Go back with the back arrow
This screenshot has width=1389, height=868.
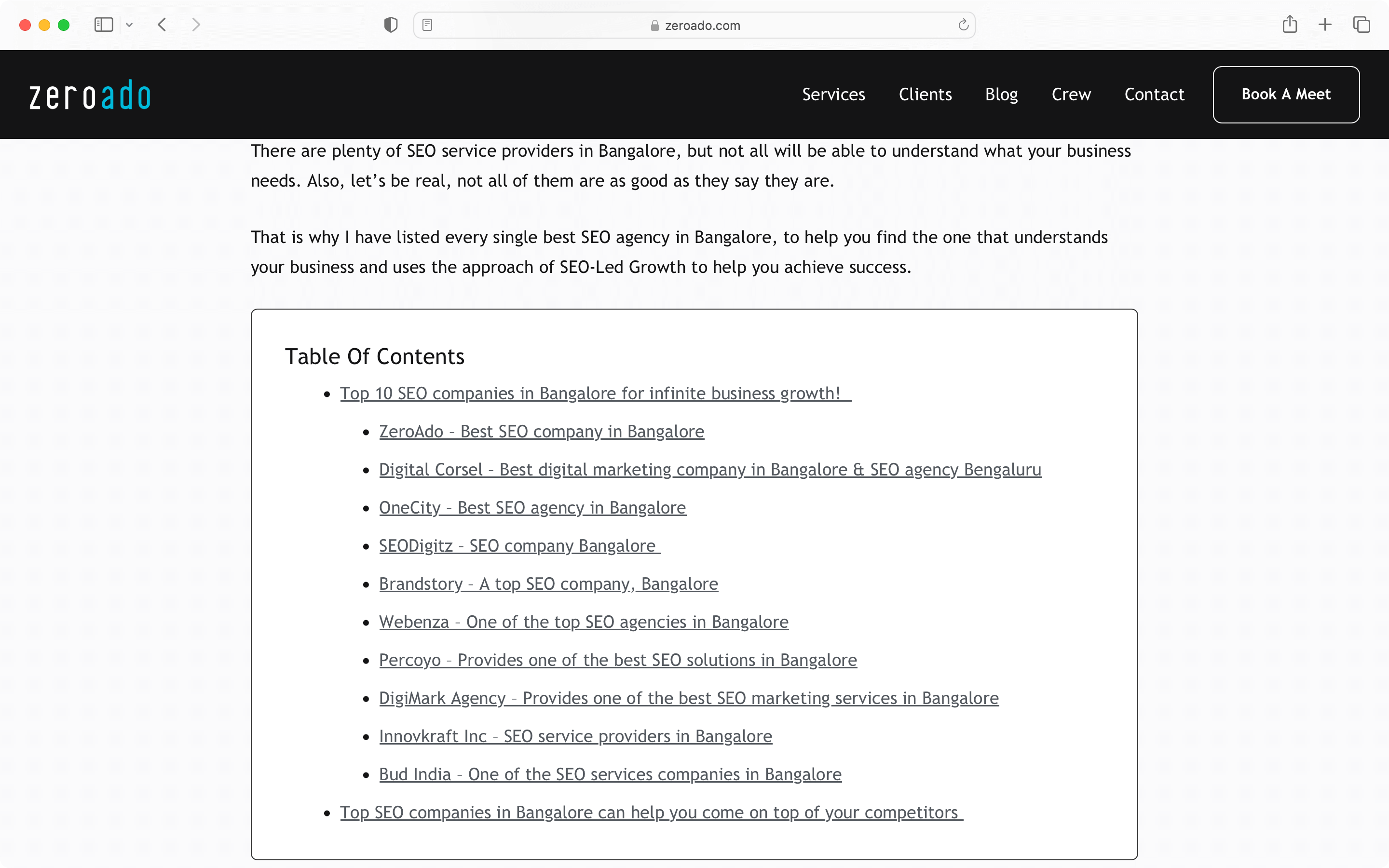pos(162,25)
